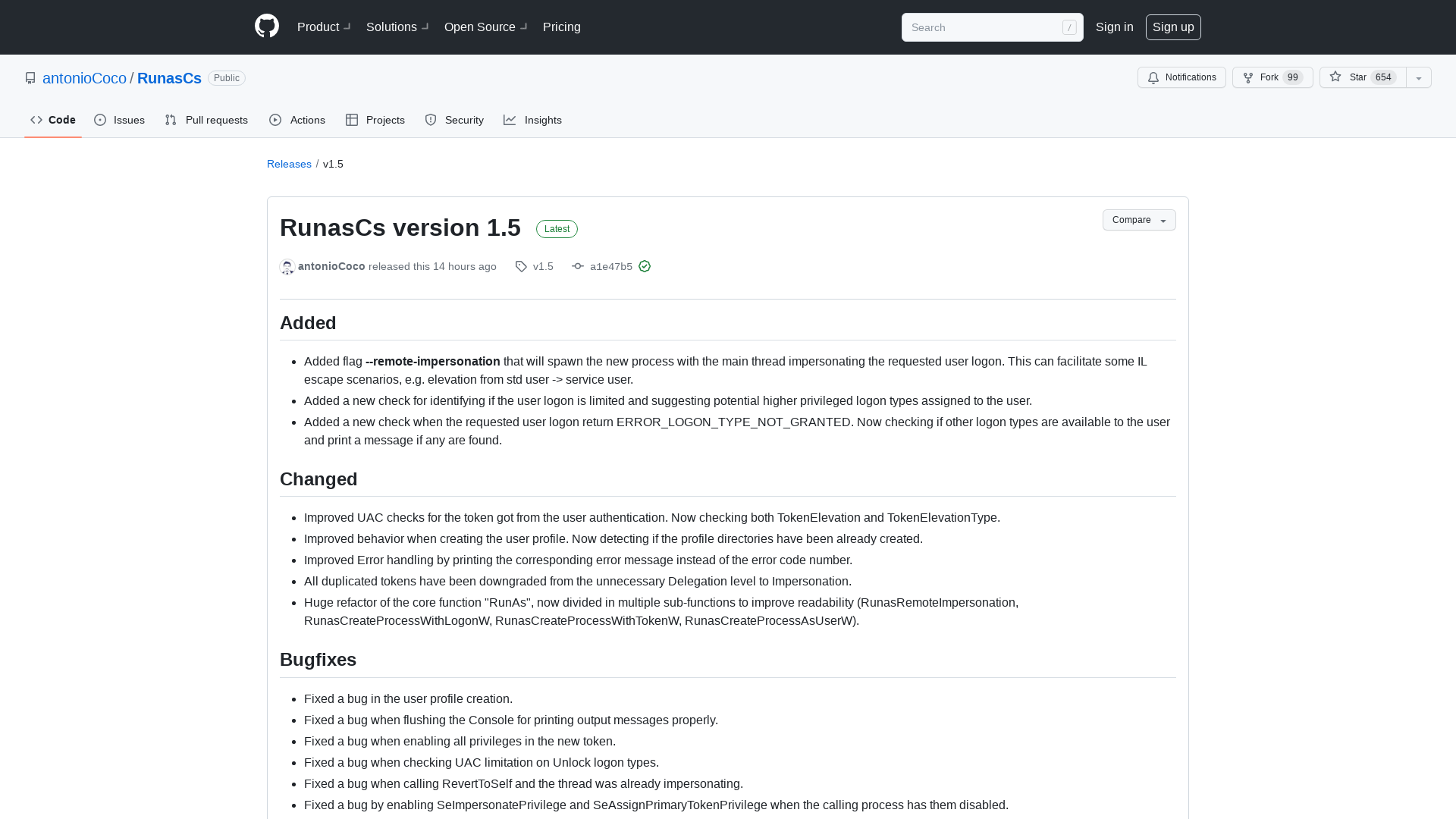The width and height of the screenshot is (1456, 819).
Task: Click the Releases breadcrumb link
Action: click(289, 164)
